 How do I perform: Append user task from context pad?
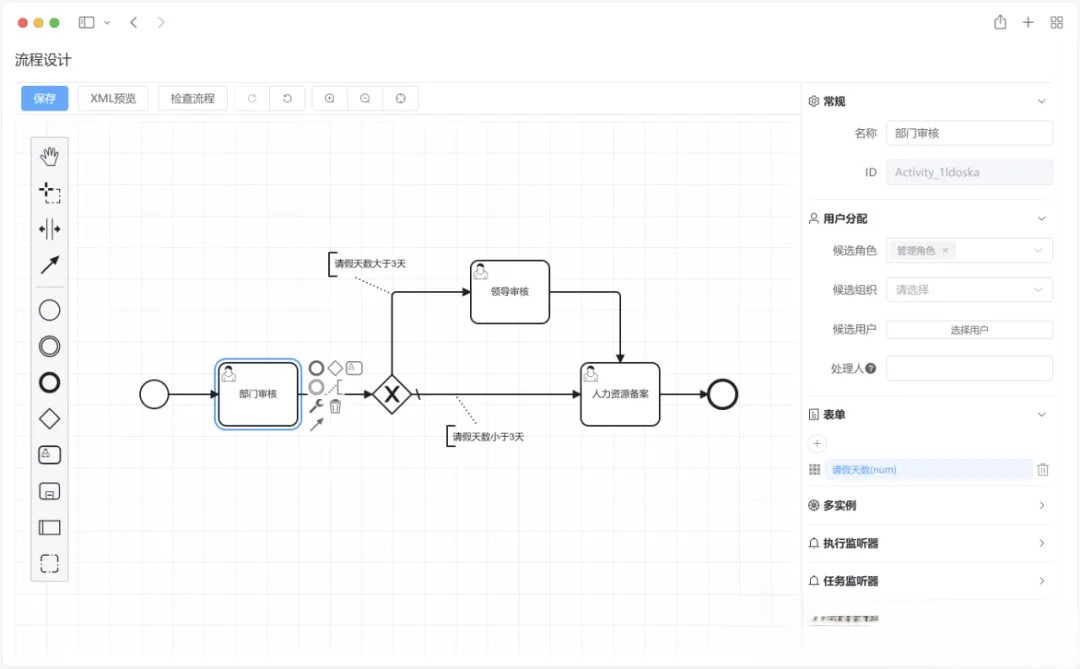[x=354, y=368]
